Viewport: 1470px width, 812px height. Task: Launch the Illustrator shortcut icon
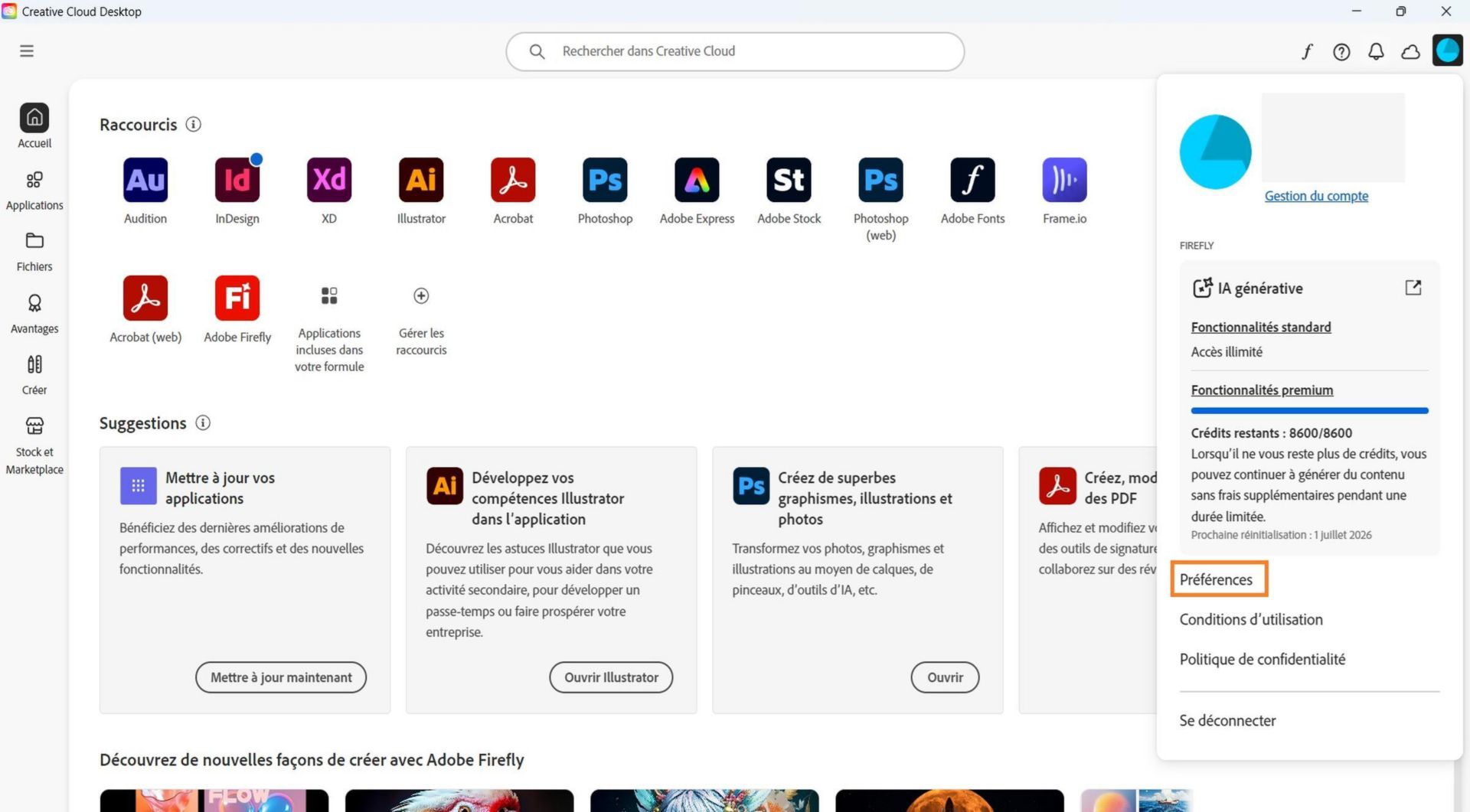[421, 180]
